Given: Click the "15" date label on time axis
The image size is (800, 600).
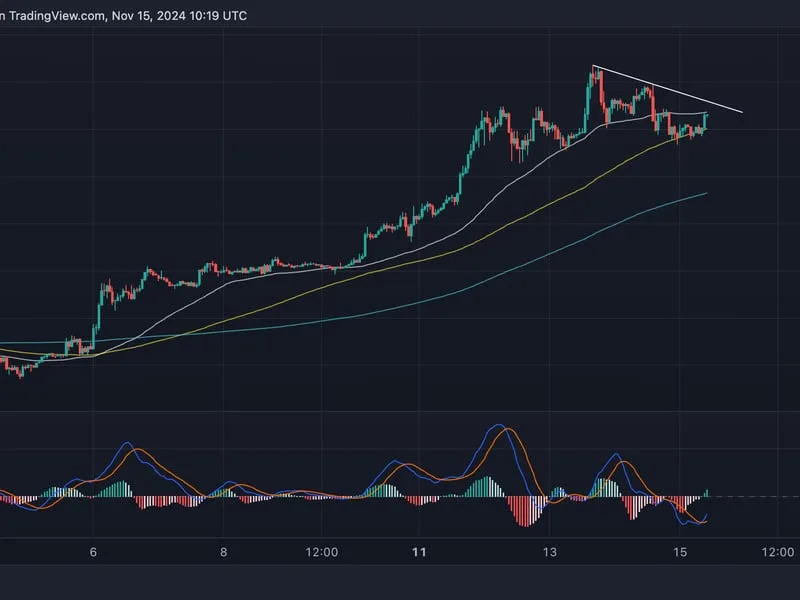Looking at the screenshot, I should tap(680, 552).
